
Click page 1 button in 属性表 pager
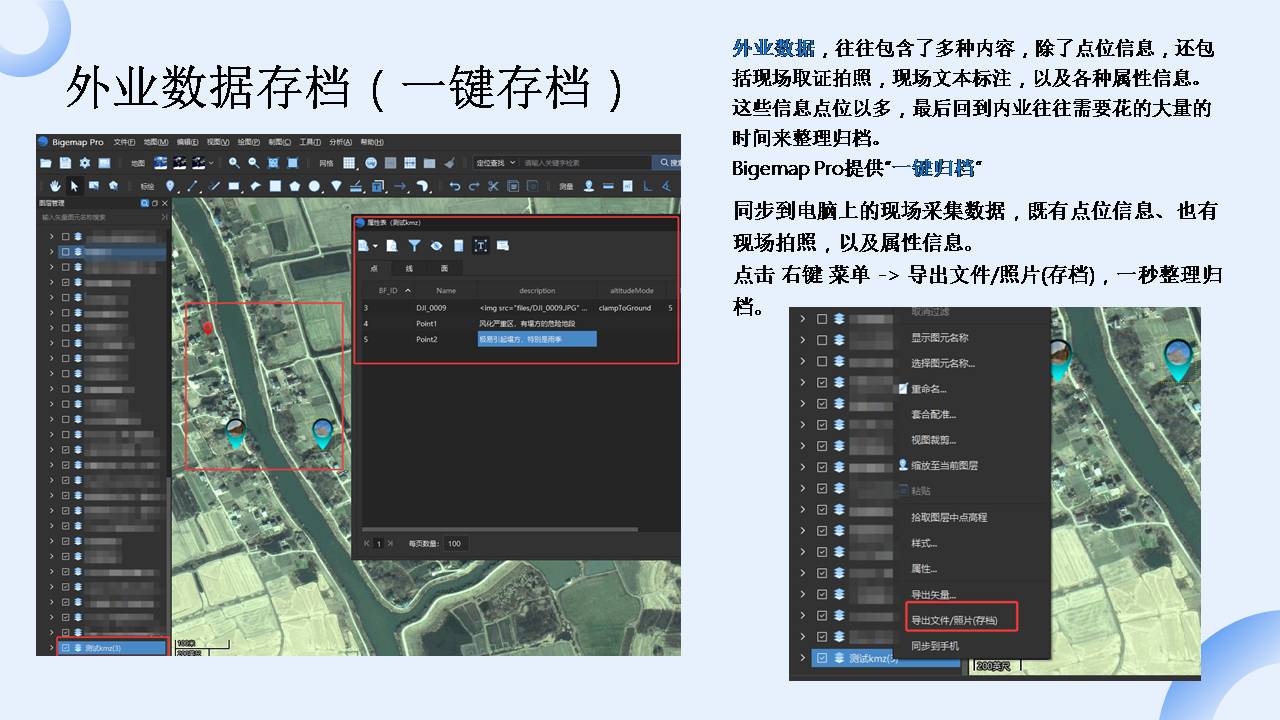point(379,543)
